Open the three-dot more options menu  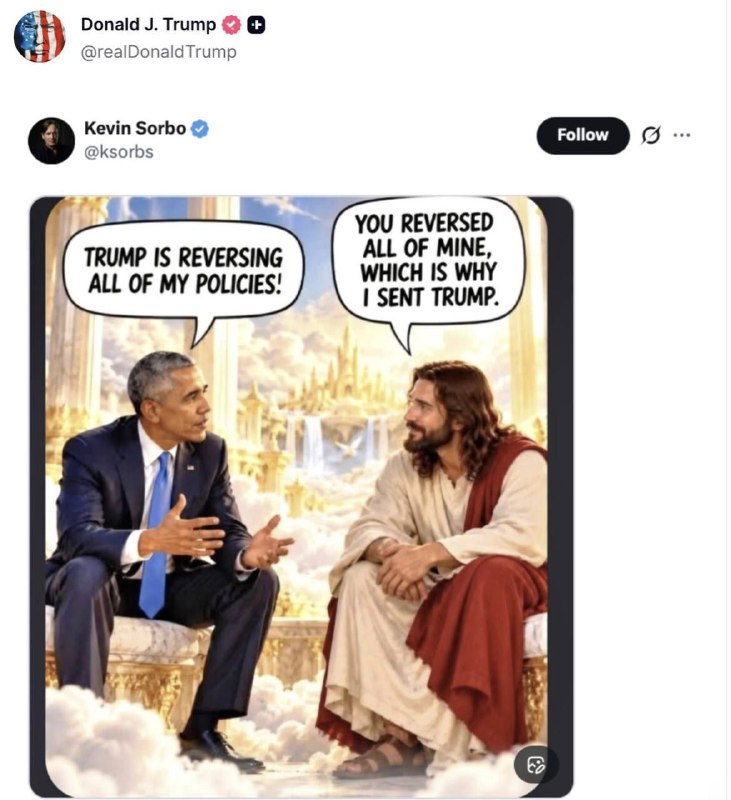point(682,135)
